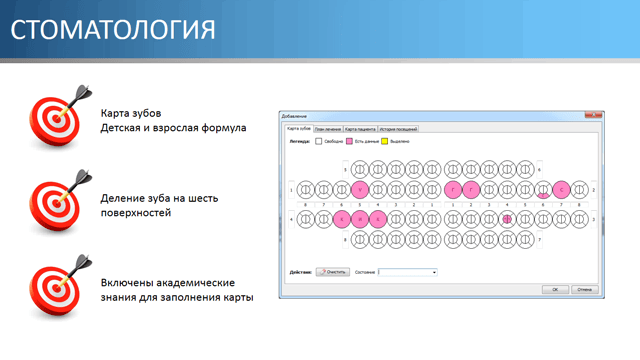
Task: Open the Состояние dropdown list
Action: (408, 272)
